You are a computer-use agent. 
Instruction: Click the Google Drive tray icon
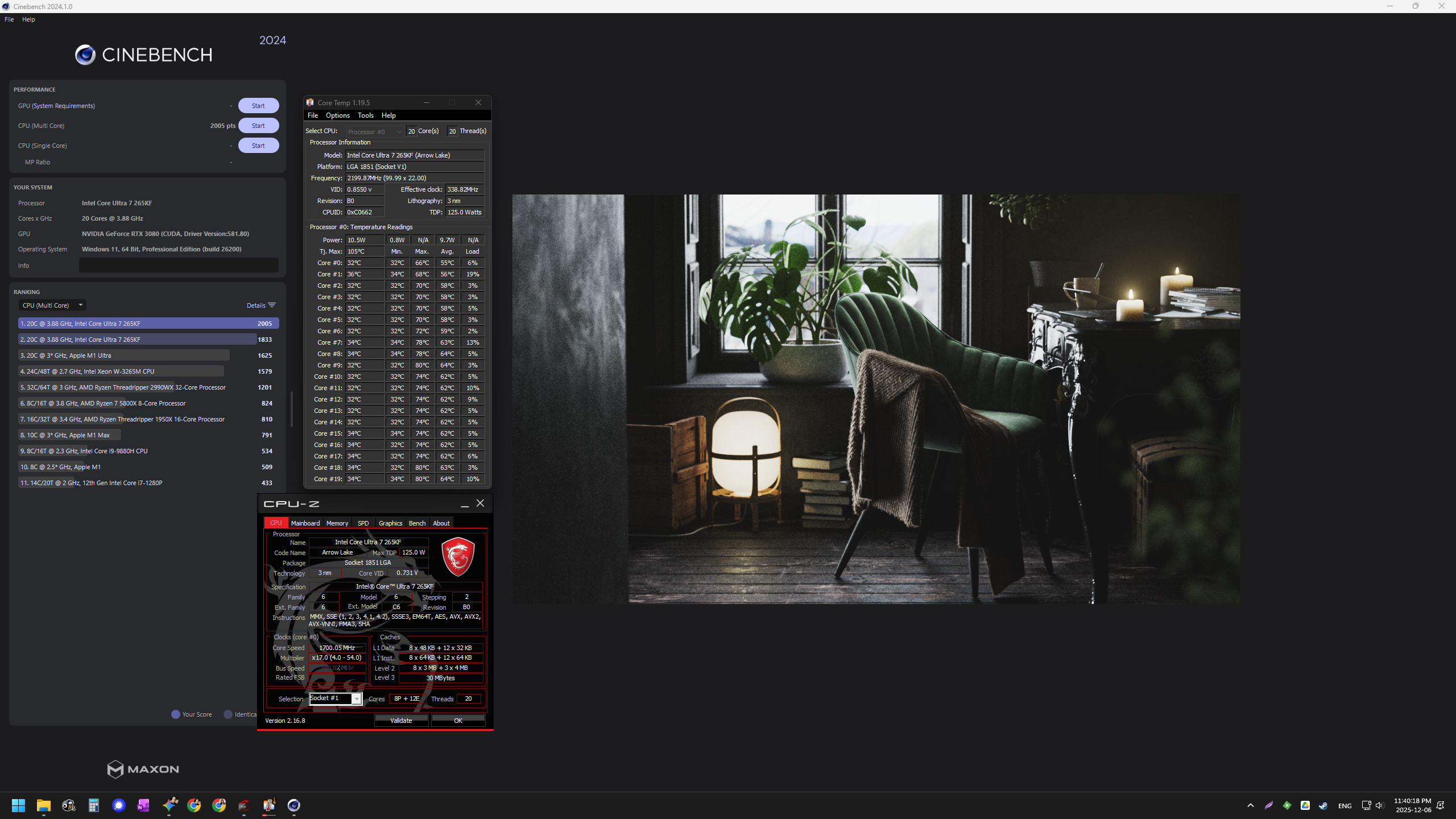tap(1305, 805)
